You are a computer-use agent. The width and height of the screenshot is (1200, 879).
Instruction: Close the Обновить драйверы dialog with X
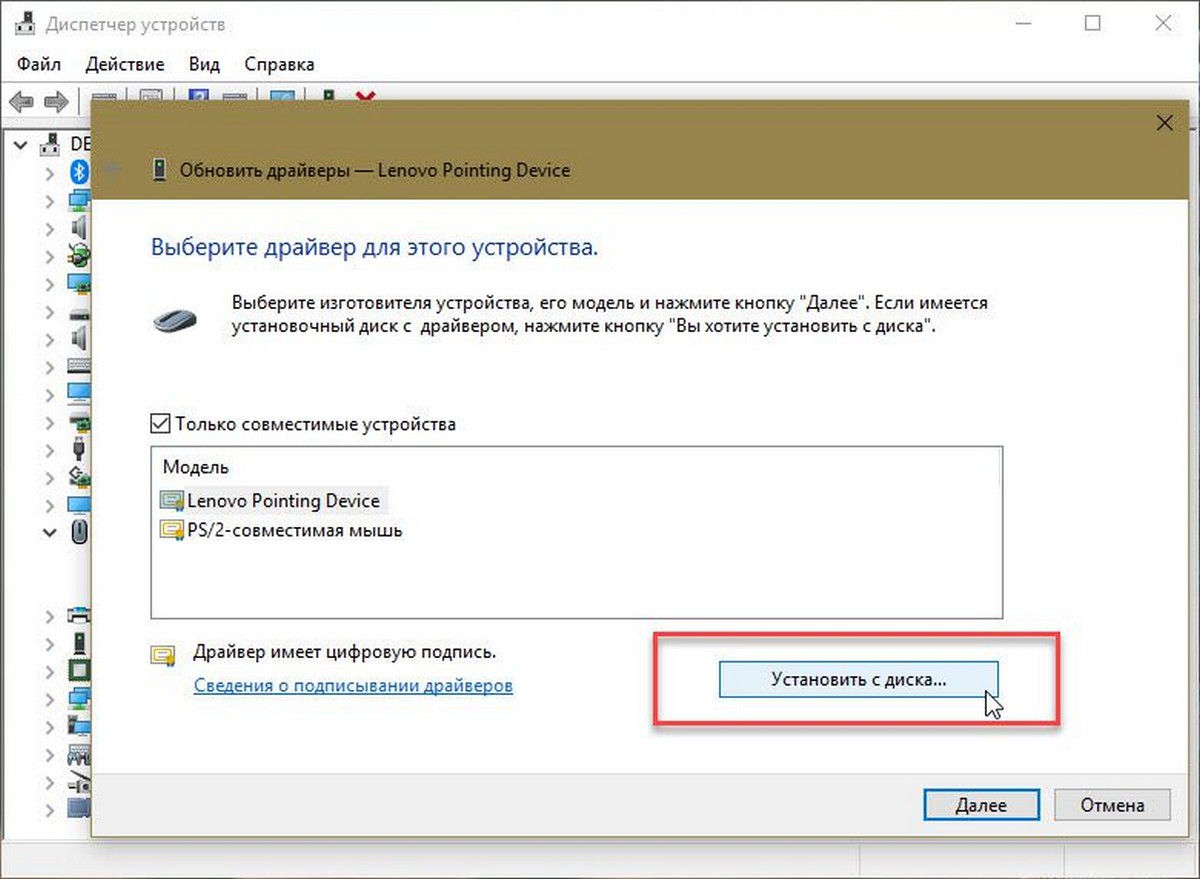[1163, 123]
